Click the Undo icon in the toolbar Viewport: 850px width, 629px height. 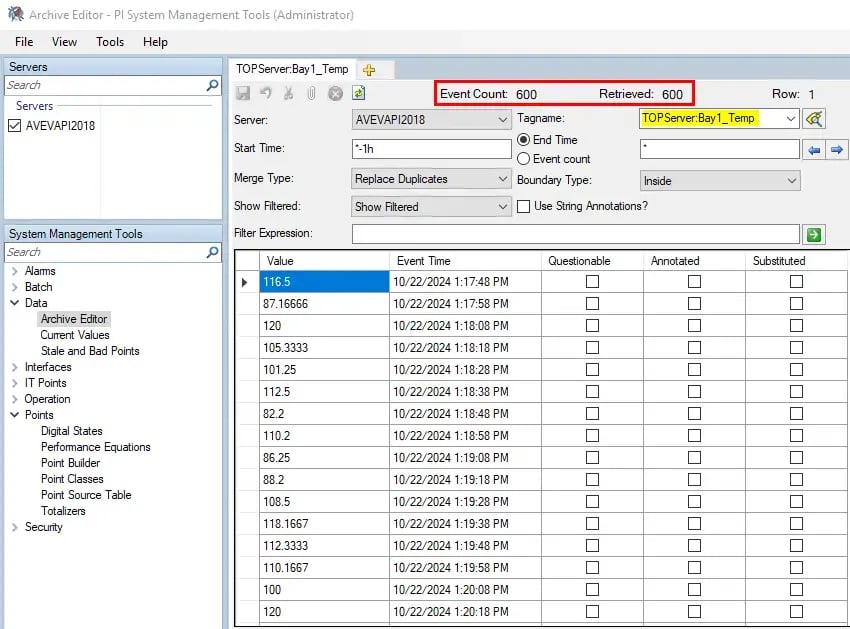(x=266, y=93)
